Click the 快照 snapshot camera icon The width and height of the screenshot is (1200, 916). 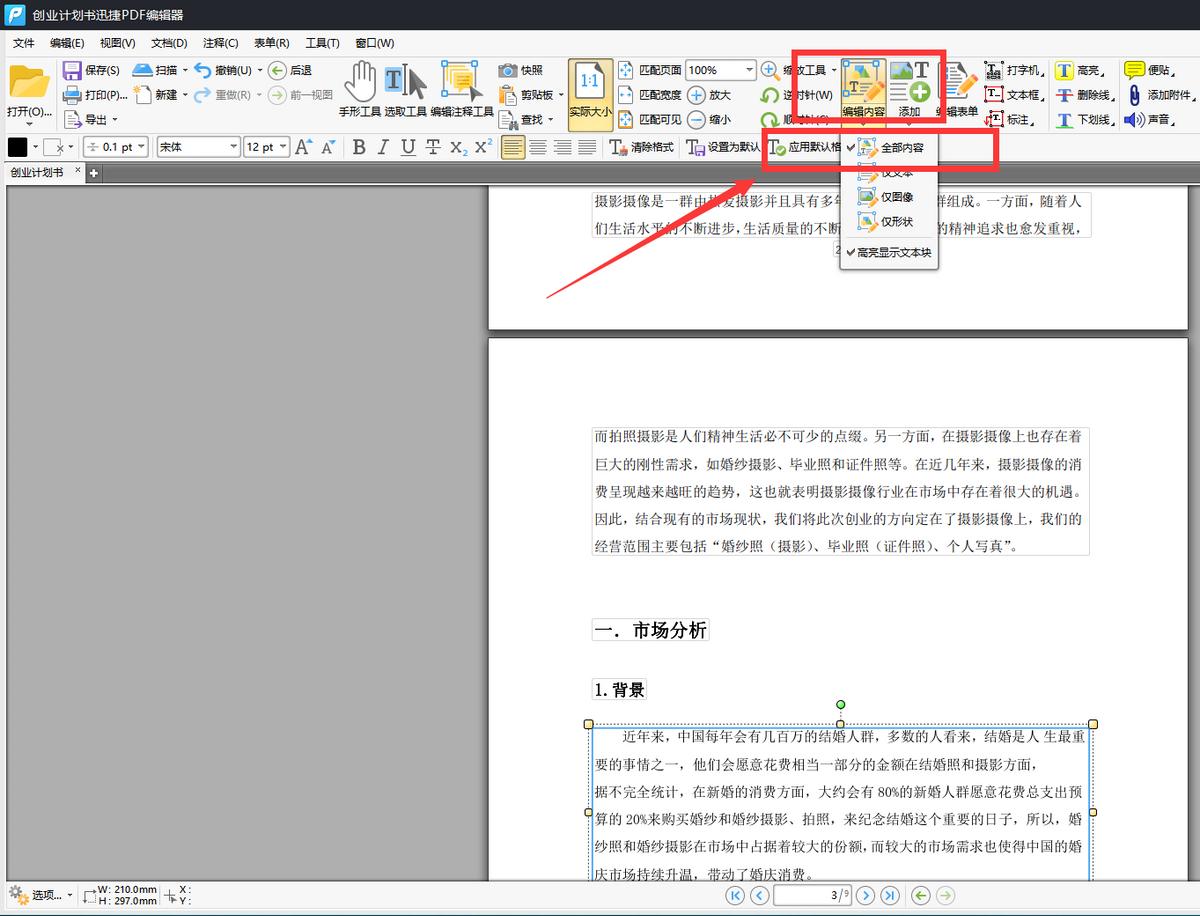(508, 70)
